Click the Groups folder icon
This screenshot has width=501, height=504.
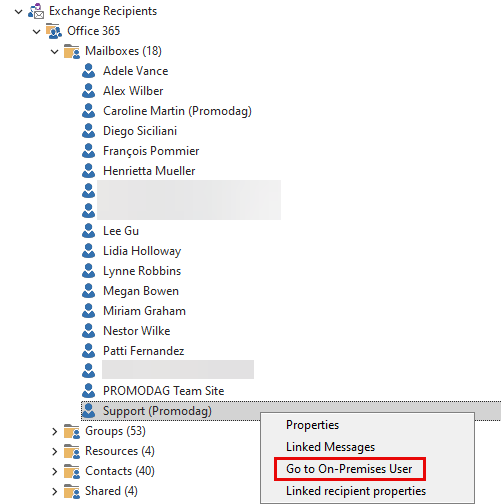pyautogui.click(x=72, y=431)
